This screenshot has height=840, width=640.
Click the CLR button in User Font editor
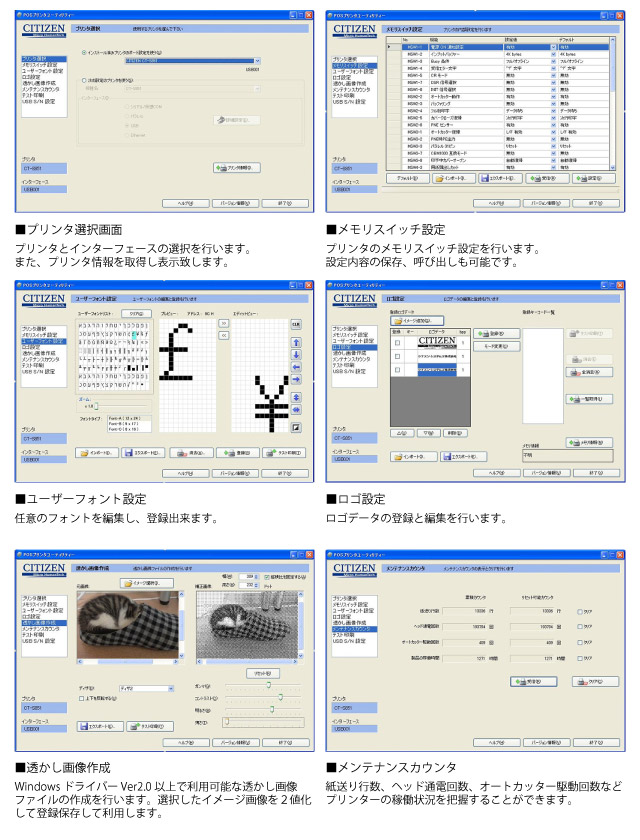pyautogui.click(x=296, y=325)
